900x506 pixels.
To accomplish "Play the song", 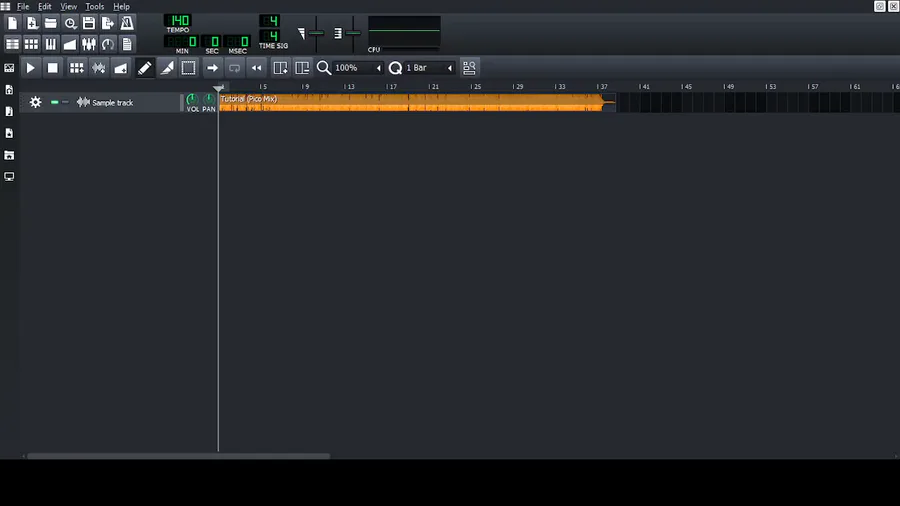I will tap(30, 68).
